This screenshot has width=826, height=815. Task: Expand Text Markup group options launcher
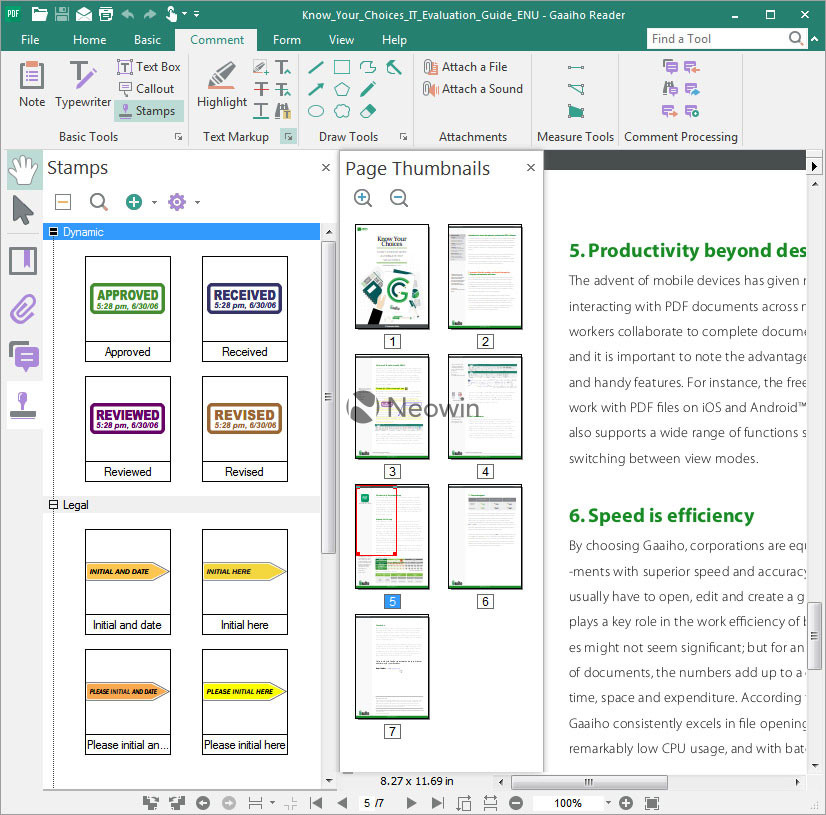click(x=288, y=137)
